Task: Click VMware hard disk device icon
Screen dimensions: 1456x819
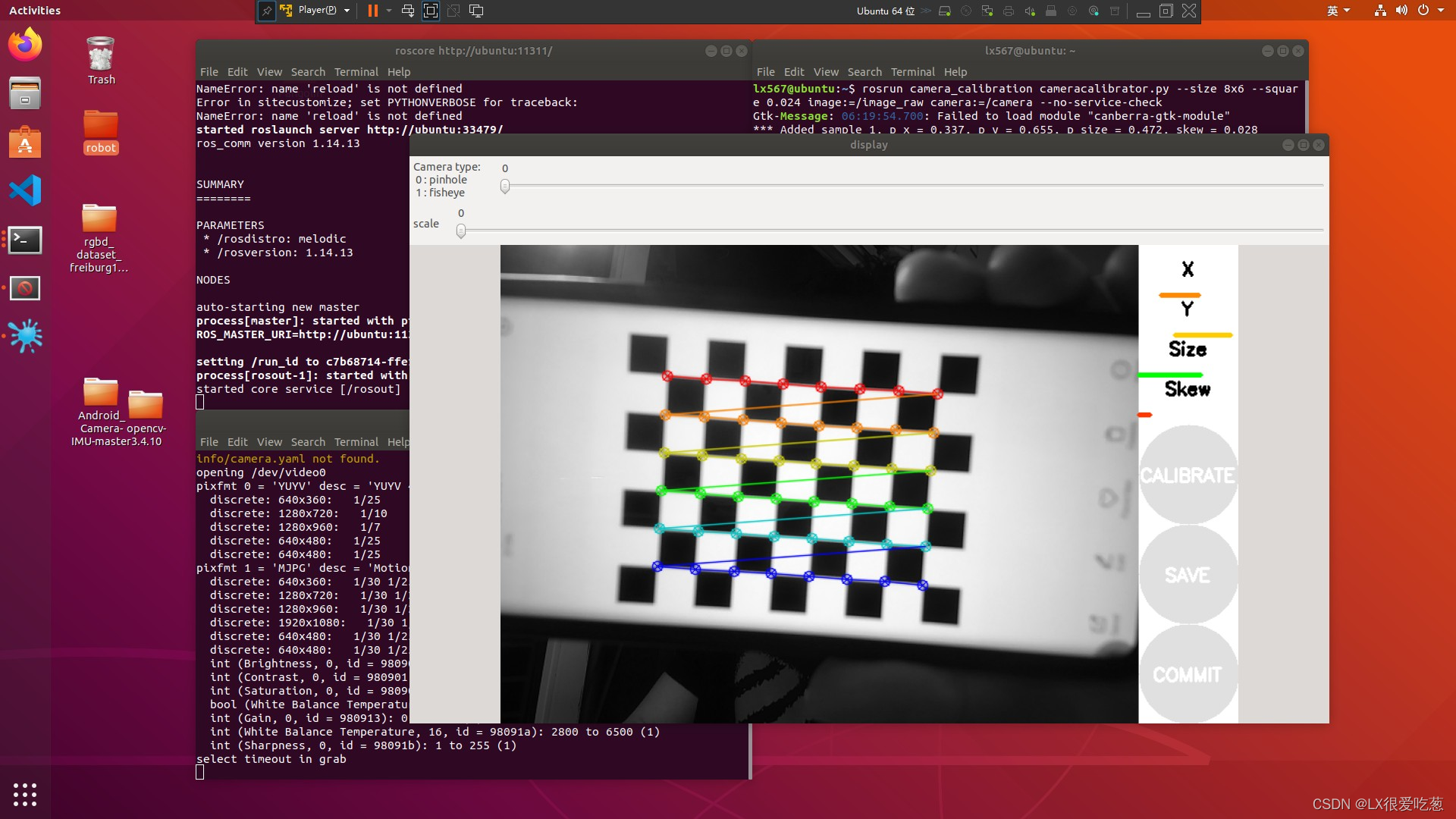Action: click(945, 11)
